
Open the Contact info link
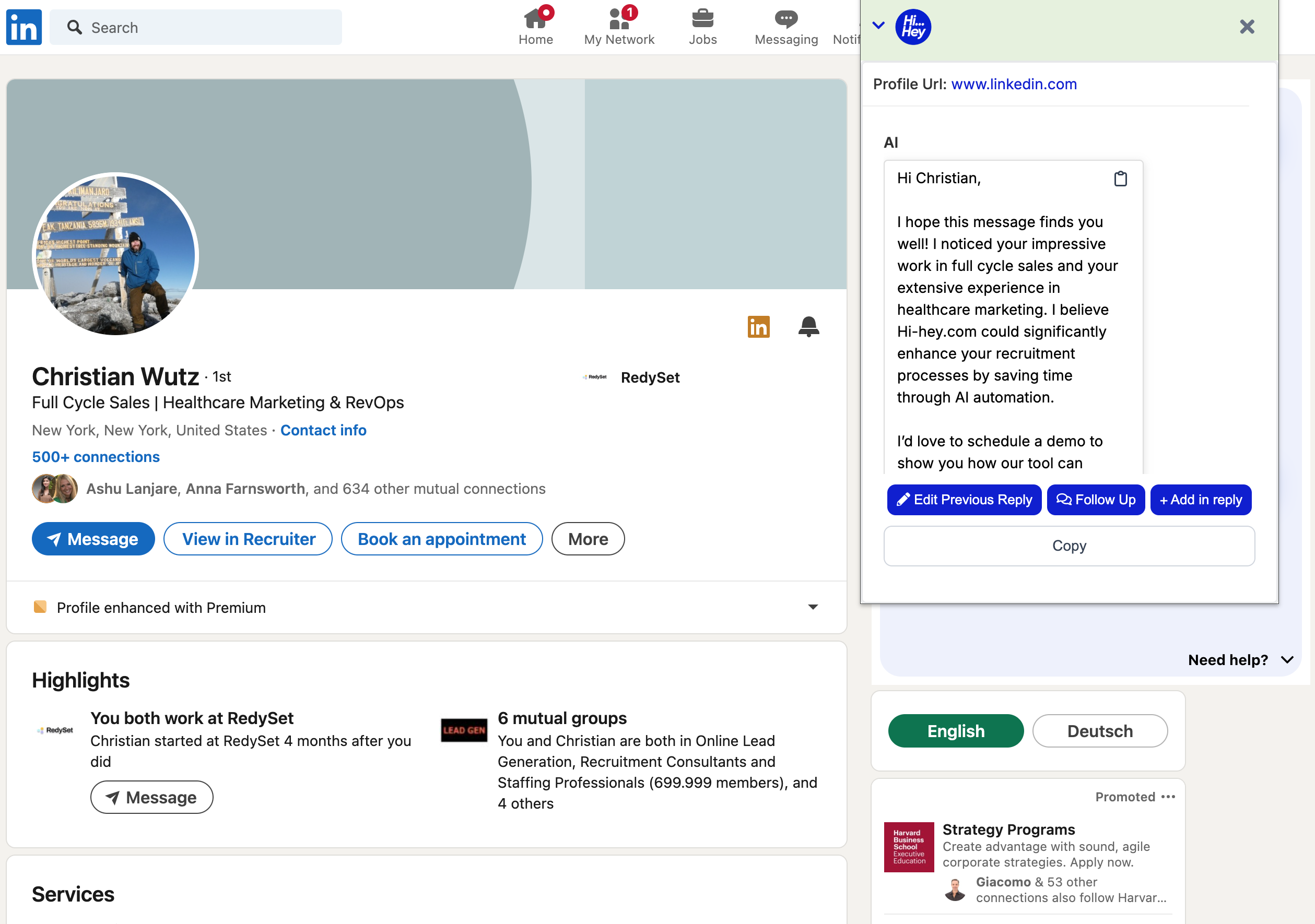(323, 430)
